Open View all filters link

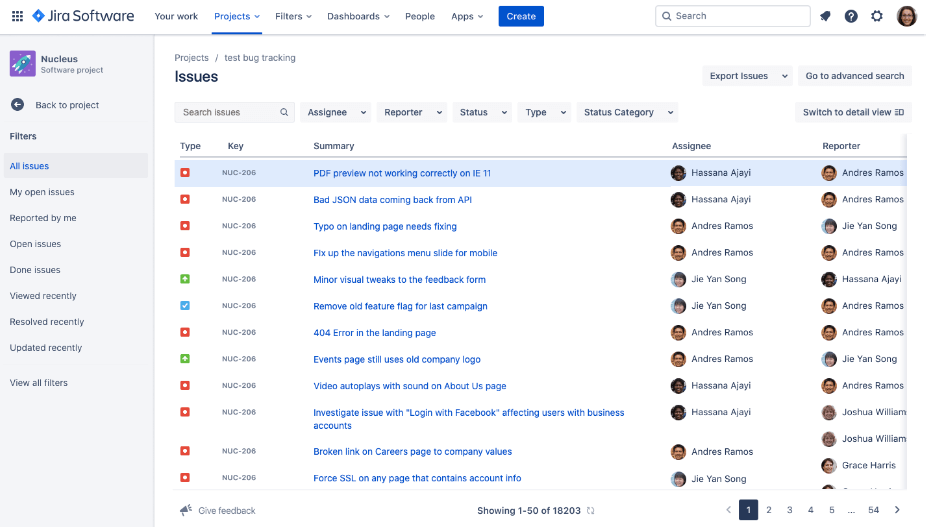(x=38, y=382)
